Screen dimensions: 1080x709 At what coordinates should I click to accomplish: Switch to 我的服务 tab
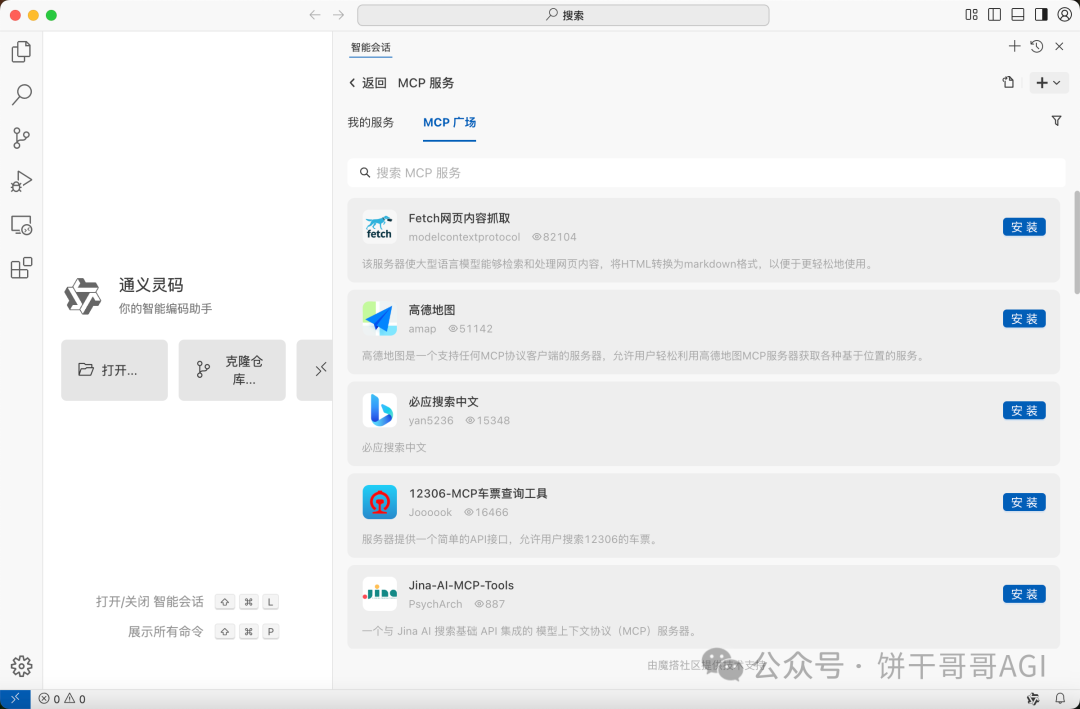pos(371,122)
